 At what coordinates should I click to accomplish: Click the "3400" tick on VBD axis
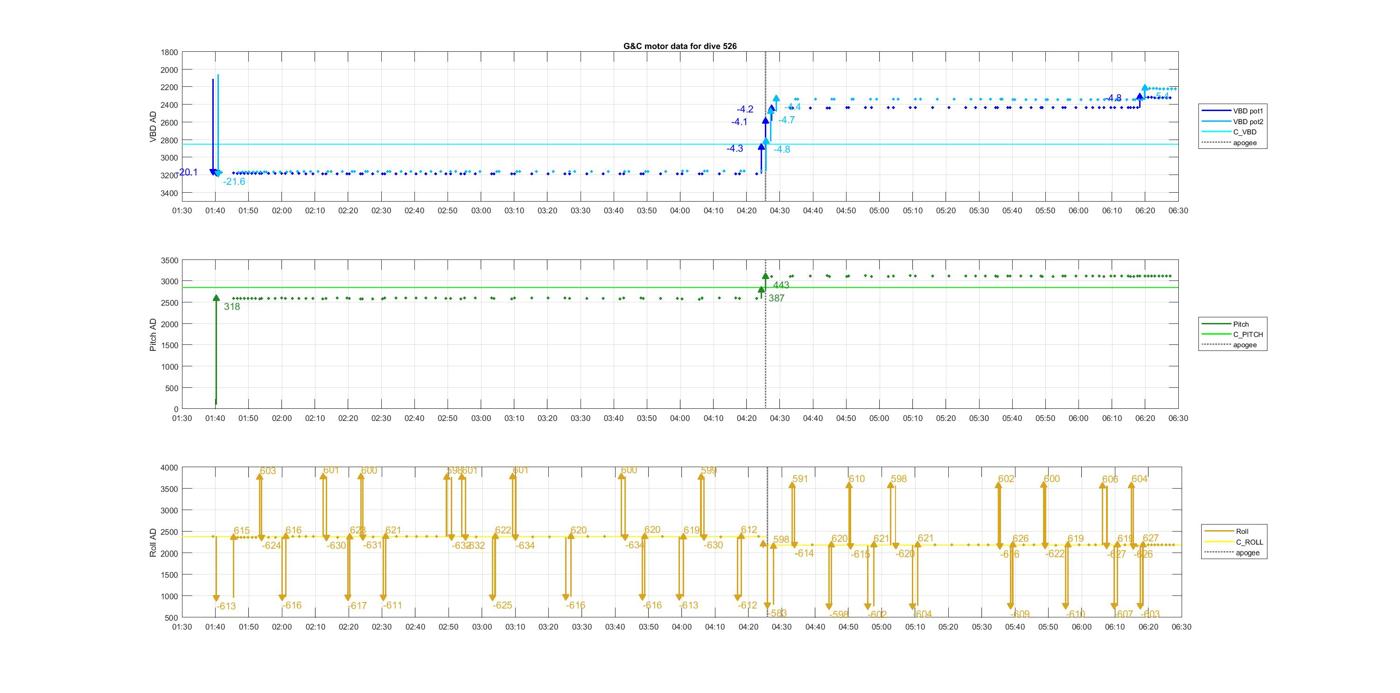[170, 193]
